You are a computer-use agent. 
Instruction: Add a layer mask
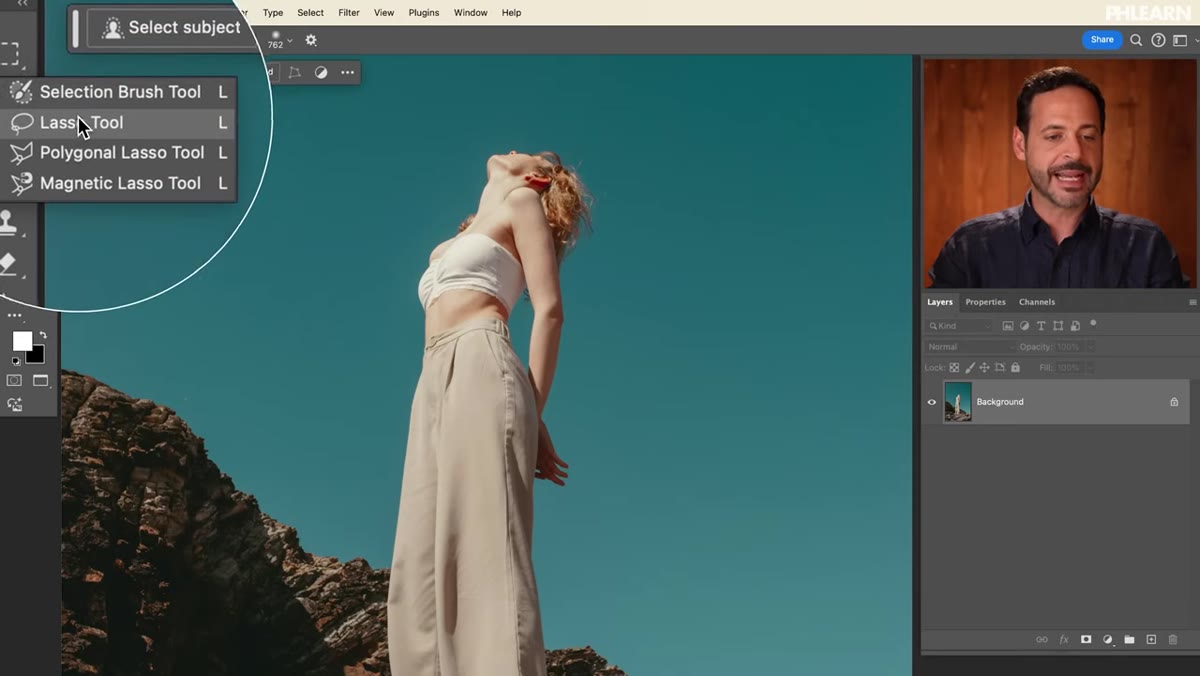[1086, 640]
